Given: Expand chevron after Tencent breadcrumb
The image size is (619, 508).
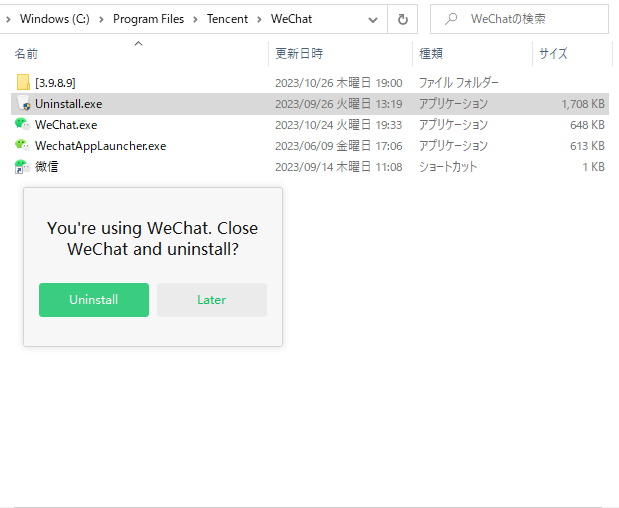Looking at the screenshot, I should [259, 19].
